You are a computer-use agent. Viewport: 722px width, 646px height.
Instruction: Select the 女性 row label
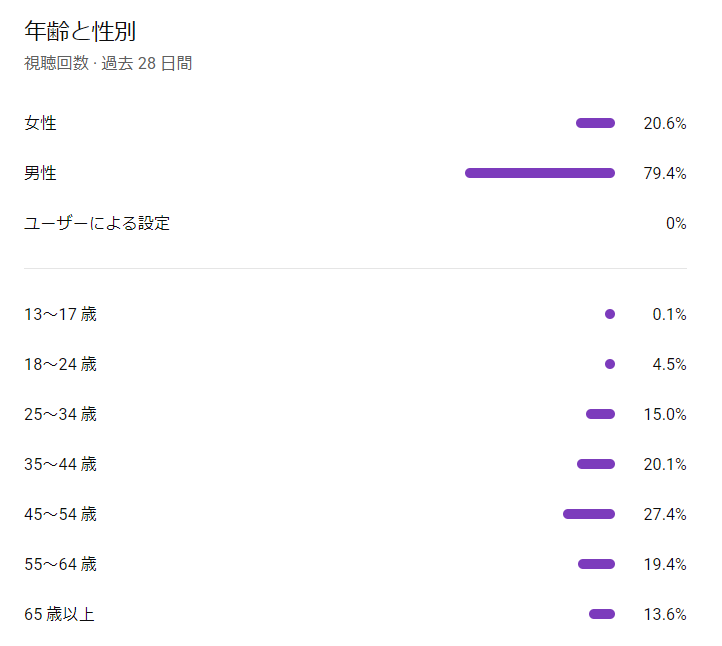click(x=40, y=123)
